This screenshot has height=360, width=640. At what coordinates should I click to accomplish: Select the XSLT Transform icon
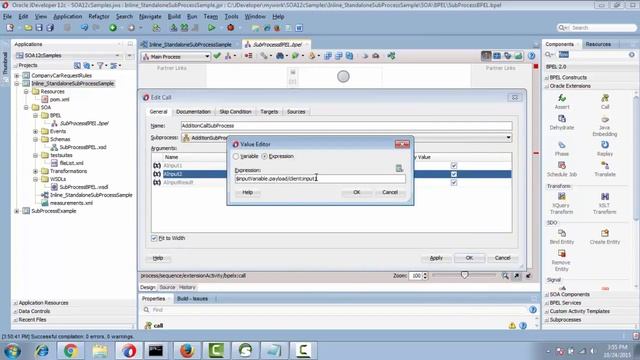[605, 196]
